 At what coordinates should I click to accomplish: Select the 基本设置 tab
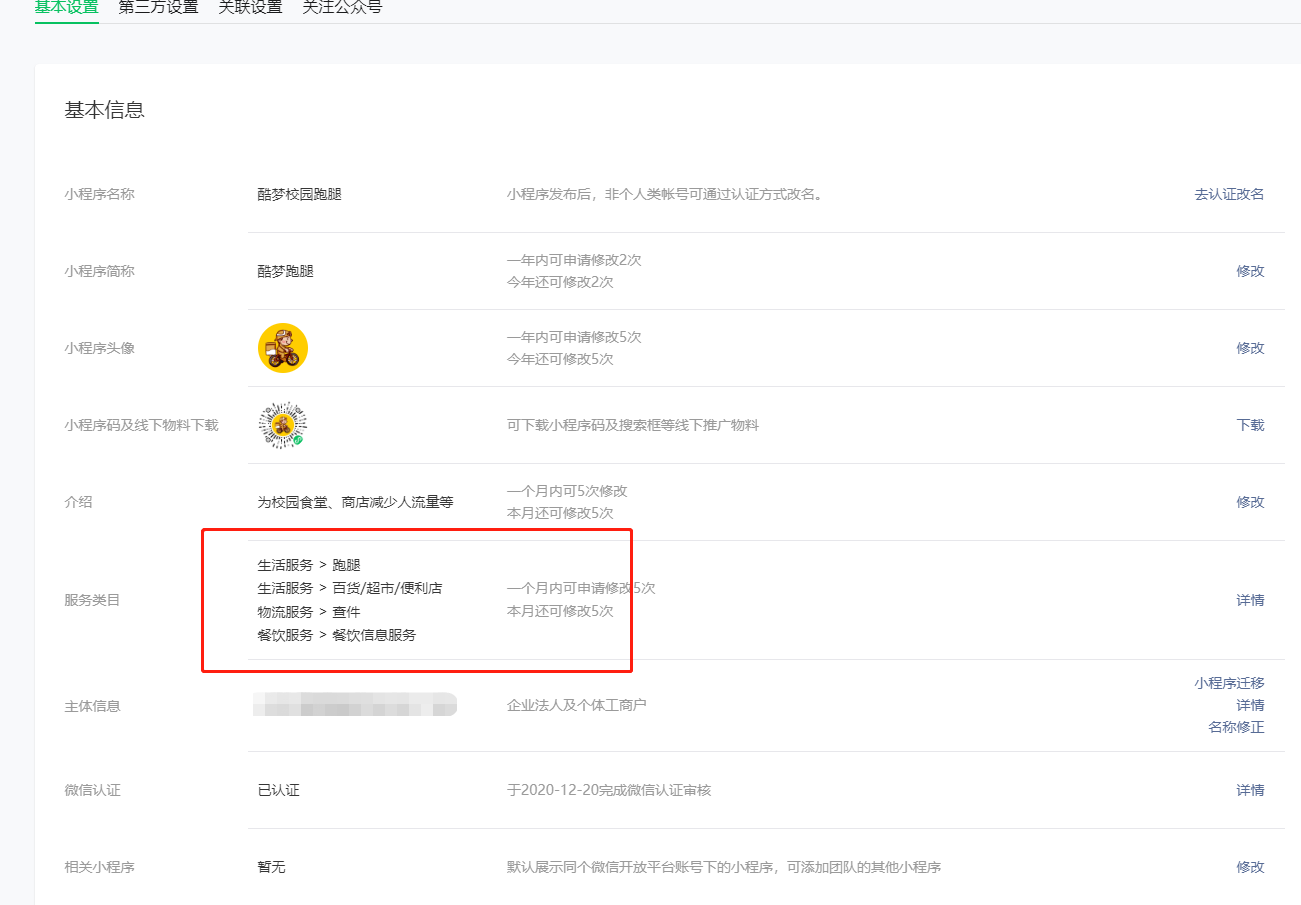pos(66,6)
